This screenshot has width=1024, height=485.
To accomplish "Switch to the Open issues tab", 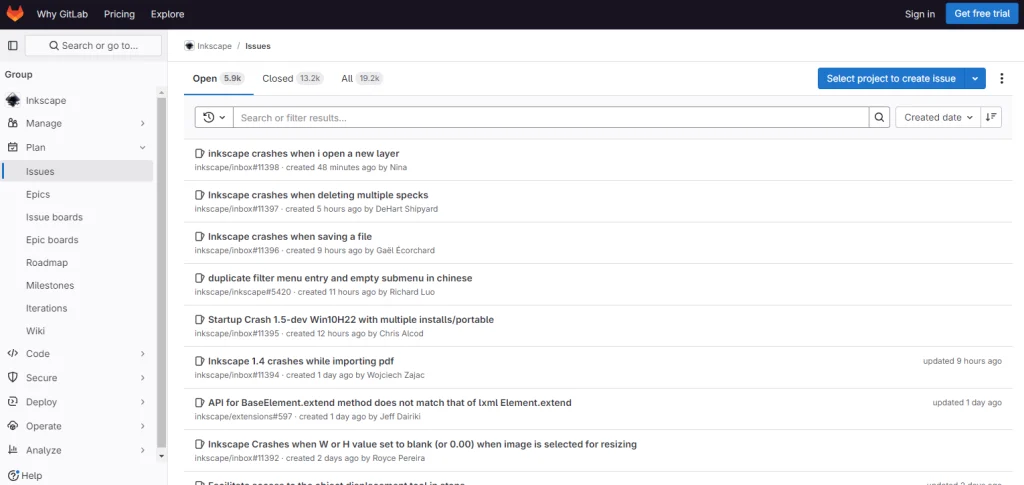I will click(x=218, y=78).
